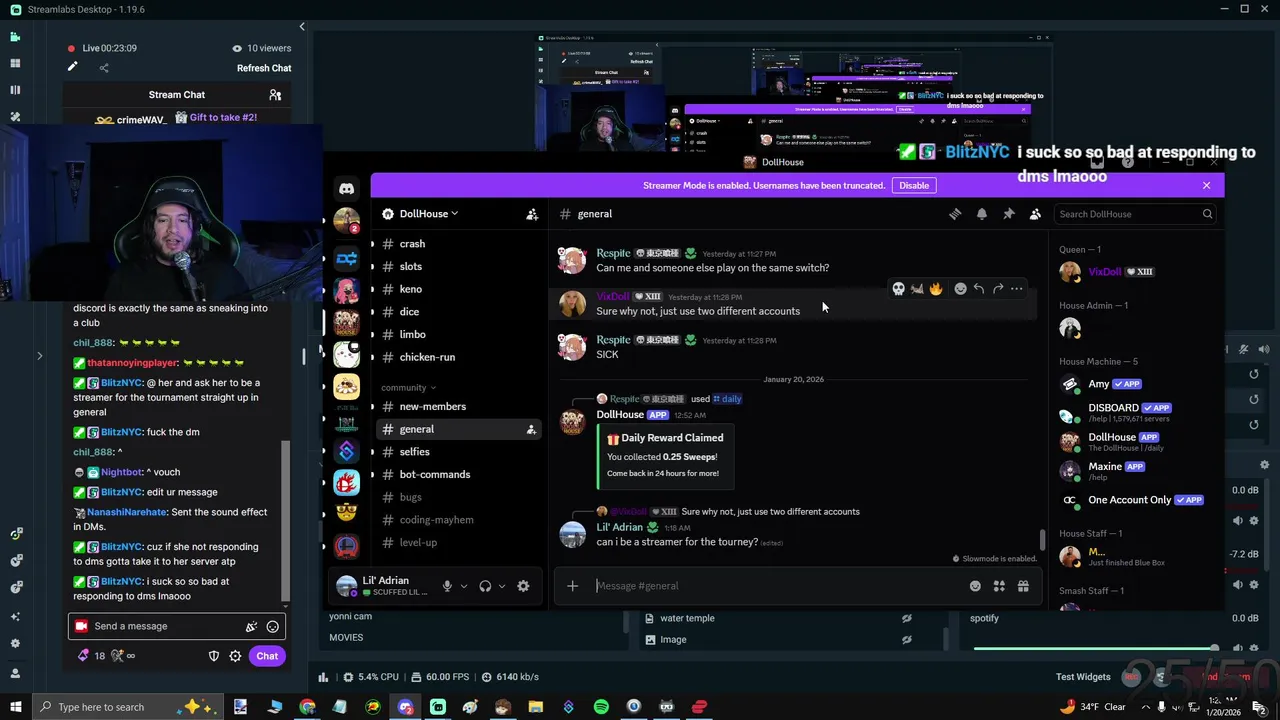
Task: Open the Threads icon in Discord header
Action: coord(955,214)
